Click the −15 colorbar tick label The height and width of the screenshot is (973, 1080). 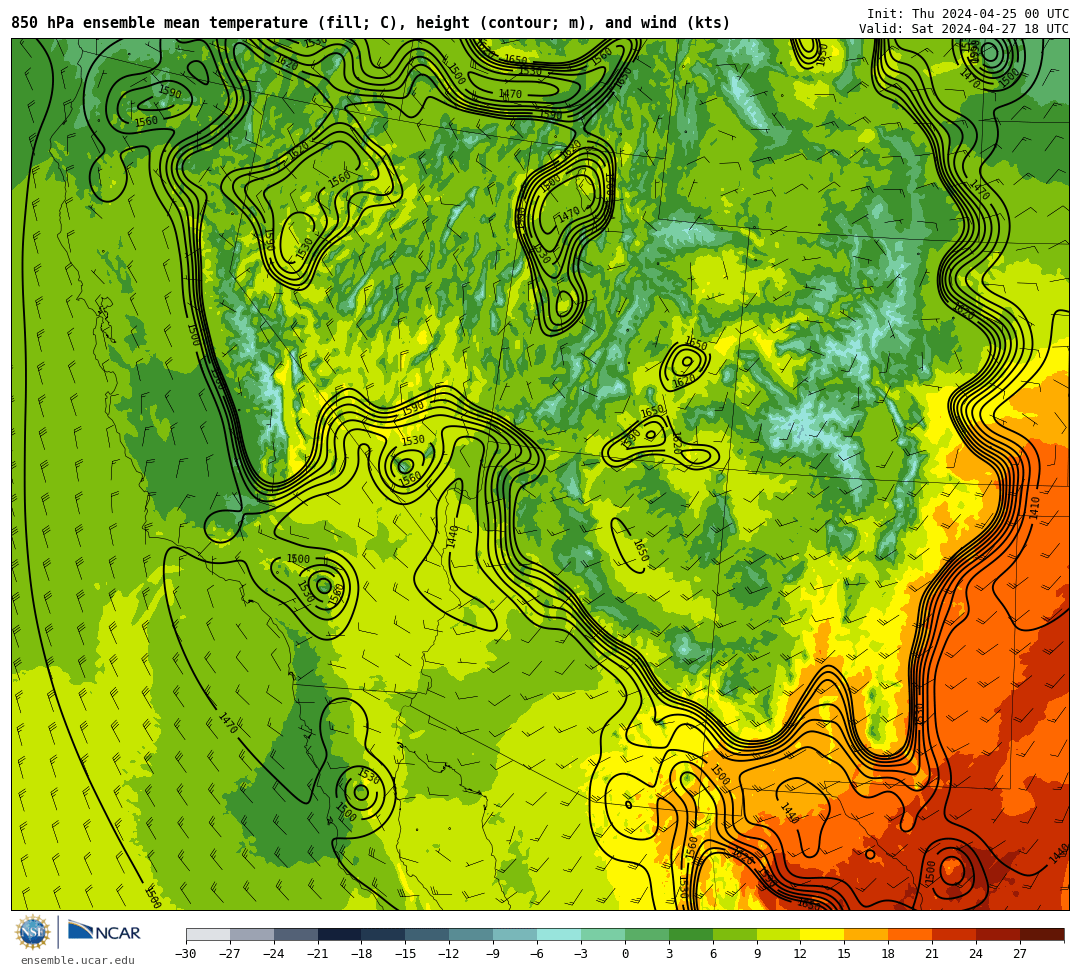(x=406, y=954)
